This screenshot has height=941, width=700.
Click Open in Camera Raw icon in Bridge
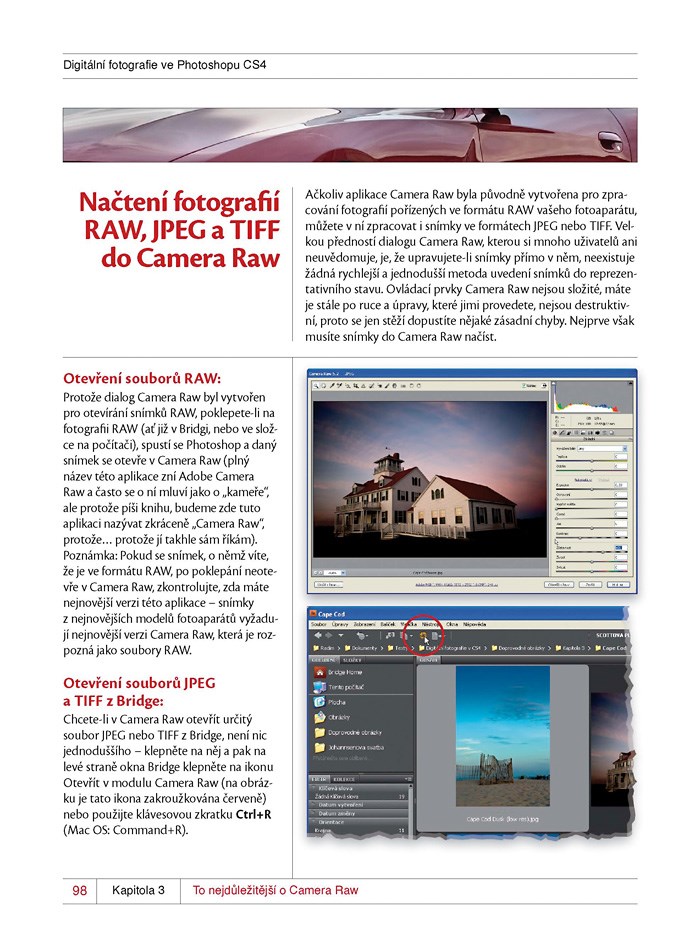(423, 636)
